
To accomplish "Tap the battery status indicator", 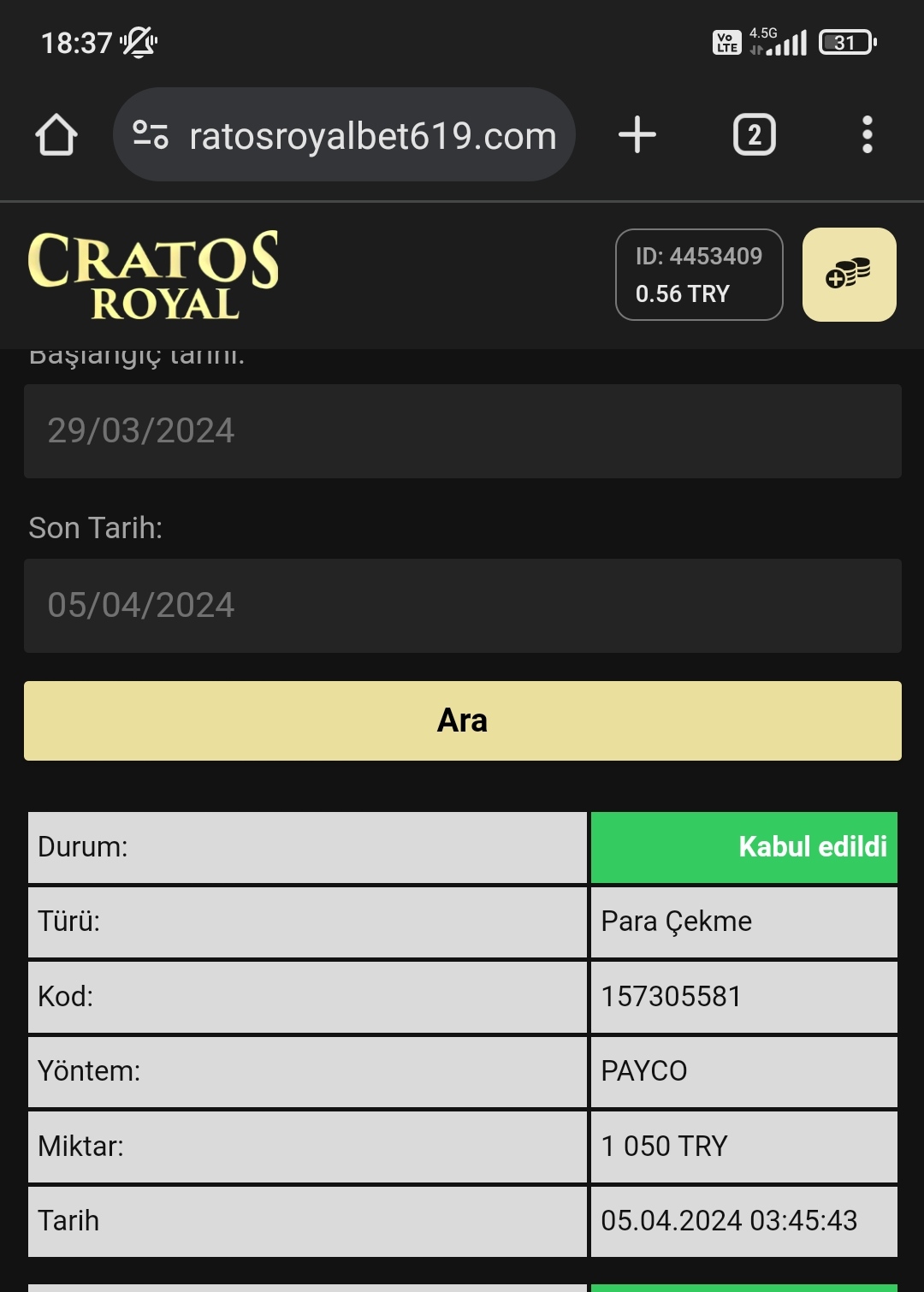I will pyautogui.click(x=847, y=42).
